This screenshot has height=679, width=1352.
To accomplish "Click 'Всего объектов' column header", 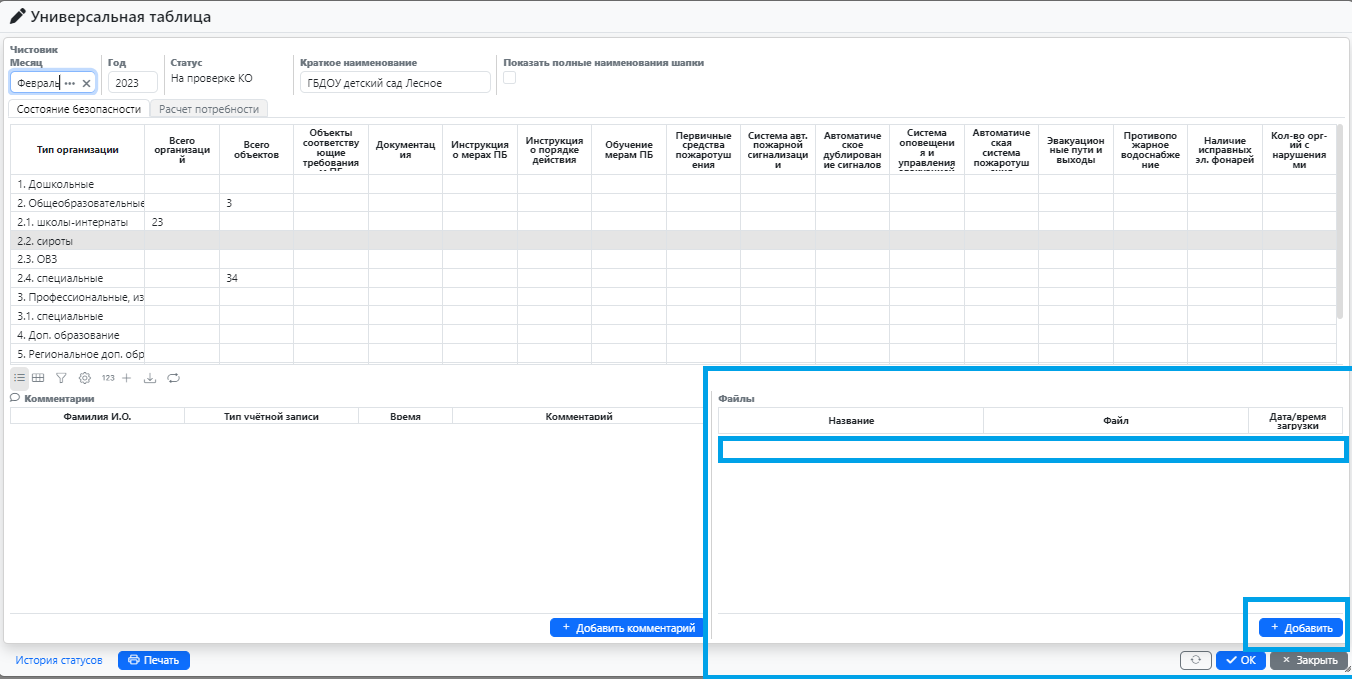I will point(256,150).
